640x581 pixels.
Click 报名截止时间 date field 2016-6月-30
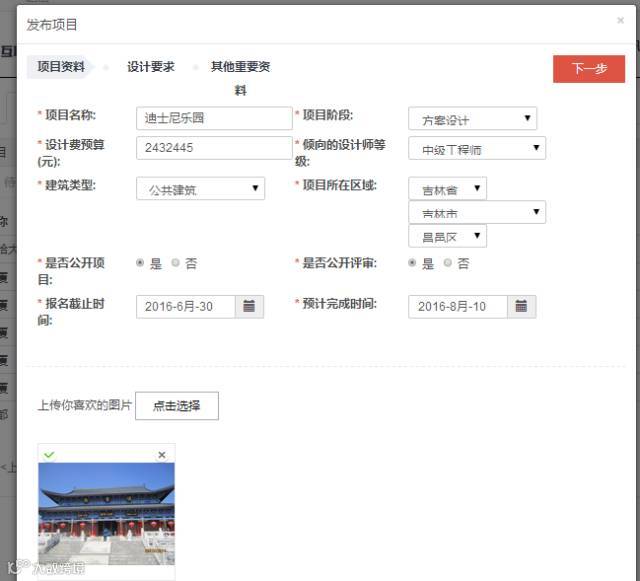[x=186, y=306]
